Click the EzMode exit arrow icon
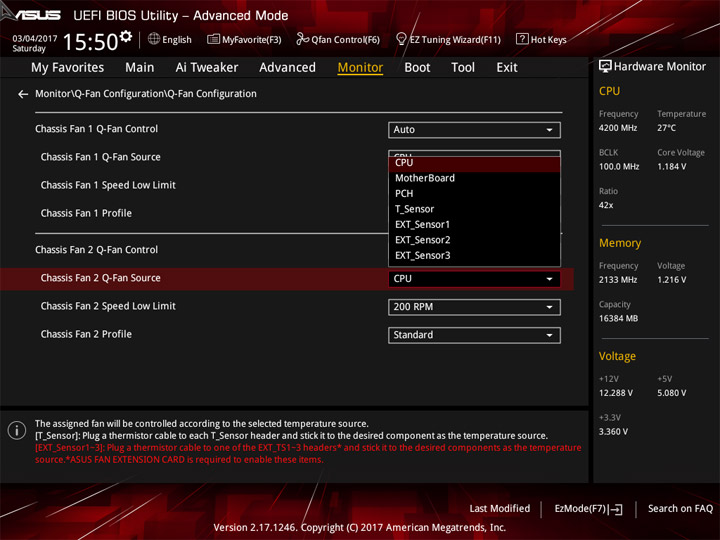Image resolution: width=720 pixels, height=540 pixels. coord(617,509)
